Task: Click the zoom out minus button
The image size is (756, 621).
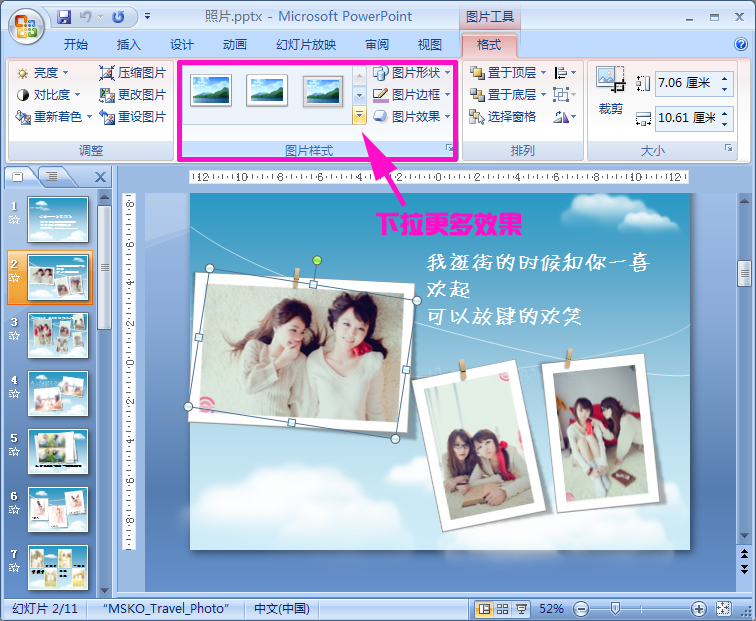Action: 582,609
